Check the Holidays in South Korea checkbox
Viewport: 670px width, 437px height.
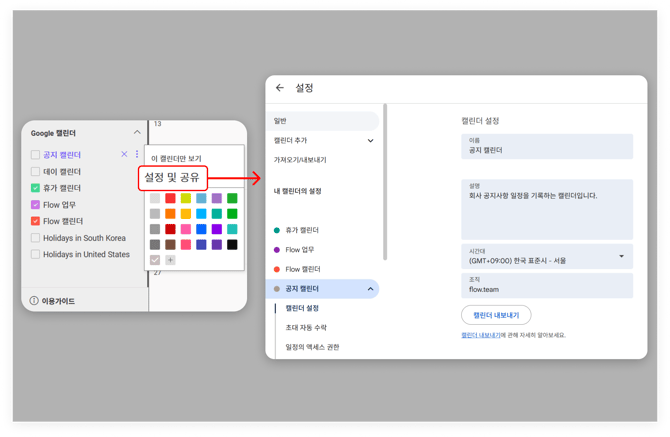click(x=35, y=238)
